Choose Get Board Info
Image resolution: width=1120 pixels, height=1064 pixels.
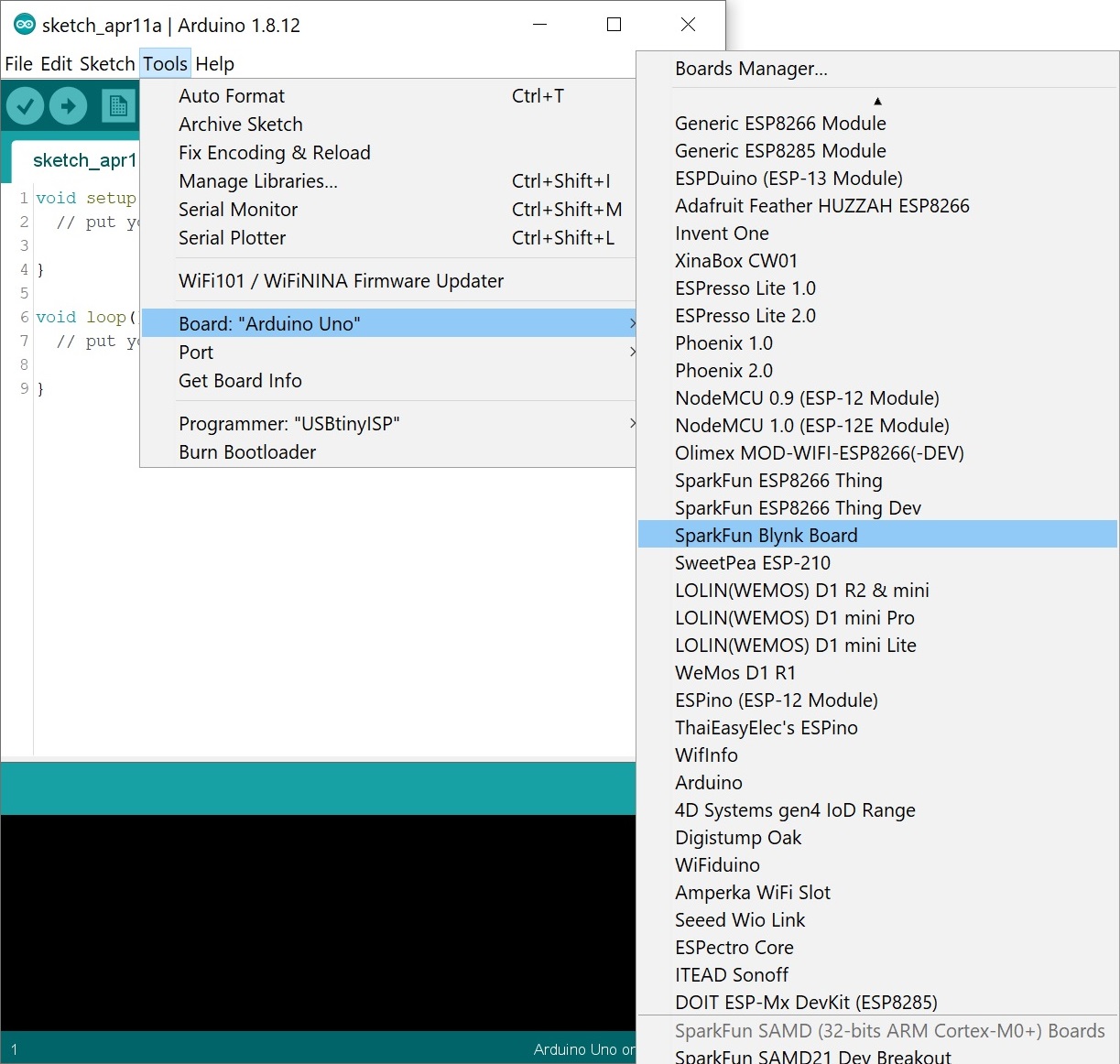click(387, 381)
